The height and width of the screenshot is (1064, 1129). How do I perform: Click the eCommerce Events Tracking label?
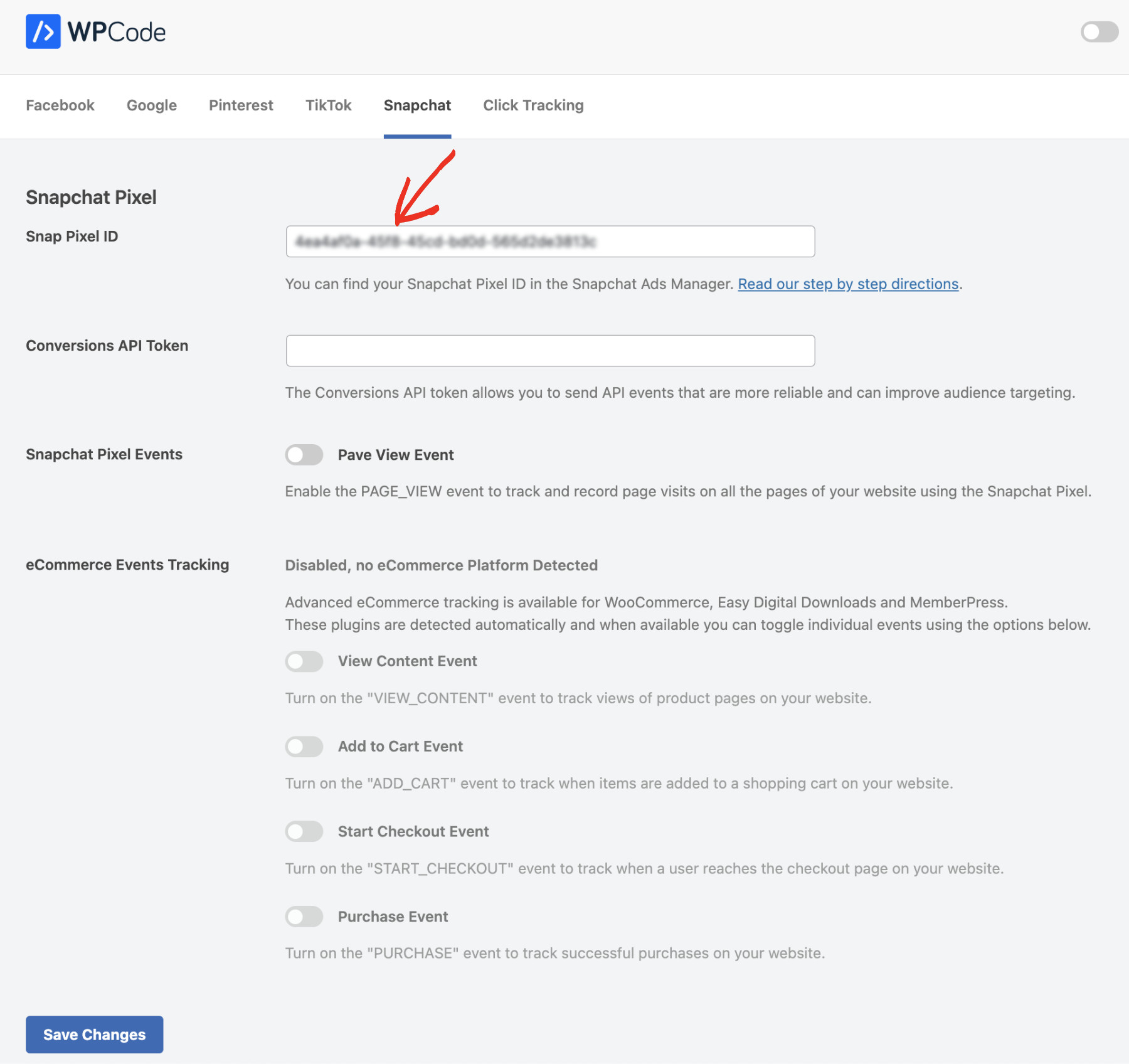click(127, 565)
